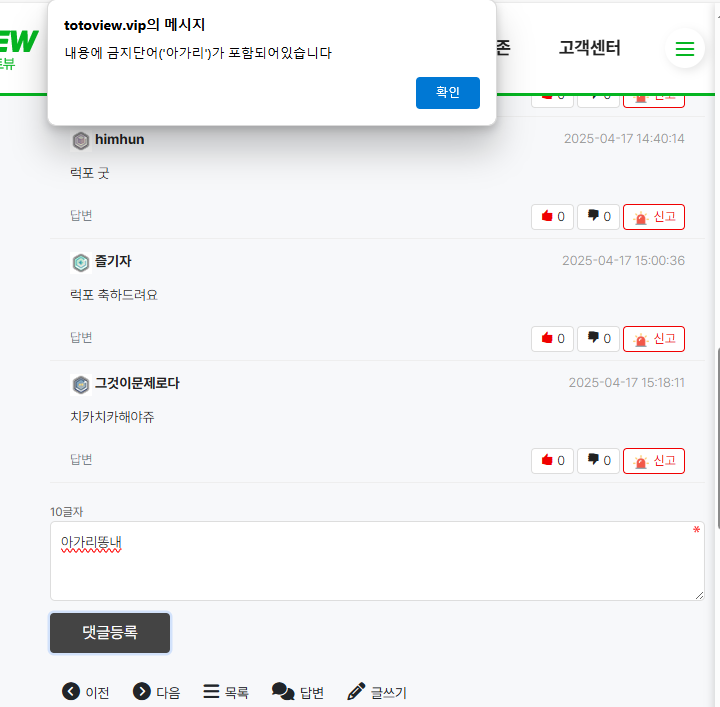Open the green hamburger menu
This screenshot has height=707, width=720.
(684, 48)
